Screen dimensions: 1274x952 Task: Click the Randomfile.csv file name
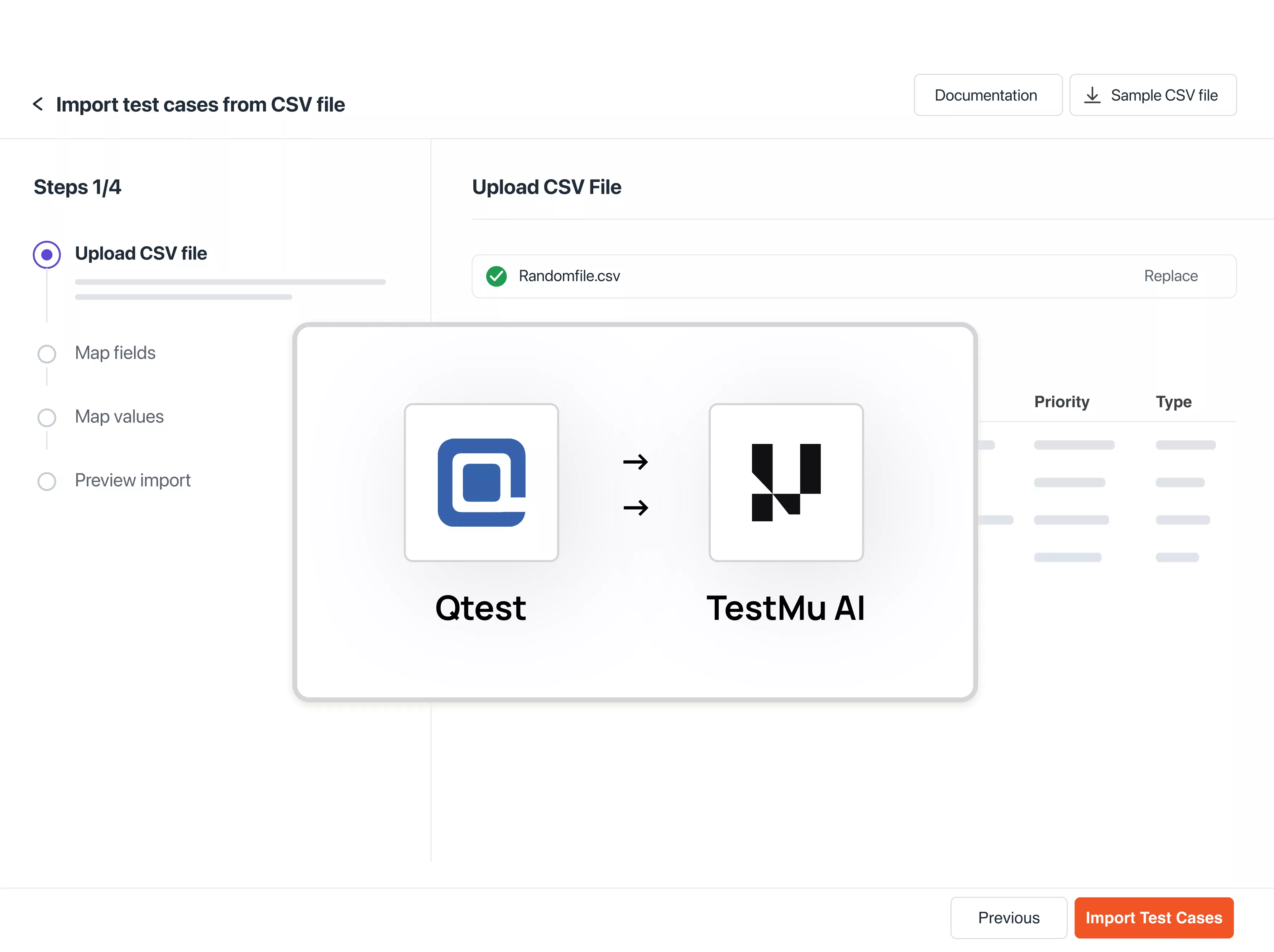[x=569, y=276]
